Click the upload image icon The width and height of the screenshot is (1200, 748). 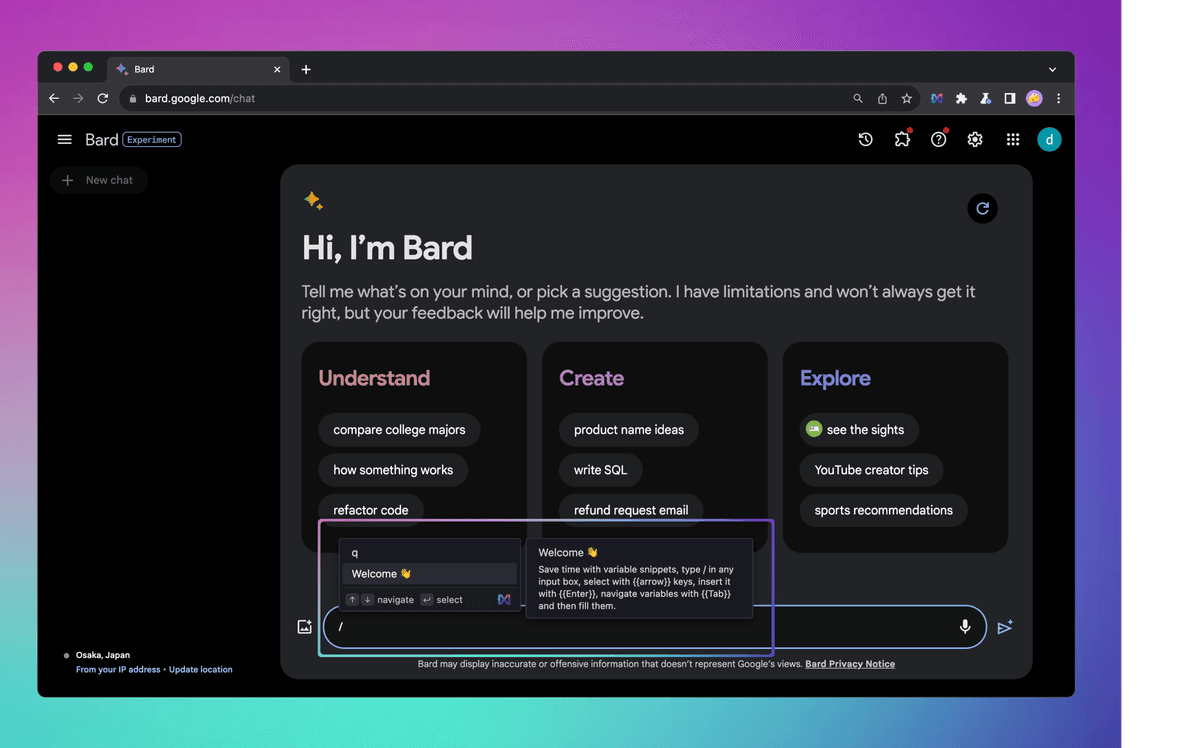pos(305,627)
